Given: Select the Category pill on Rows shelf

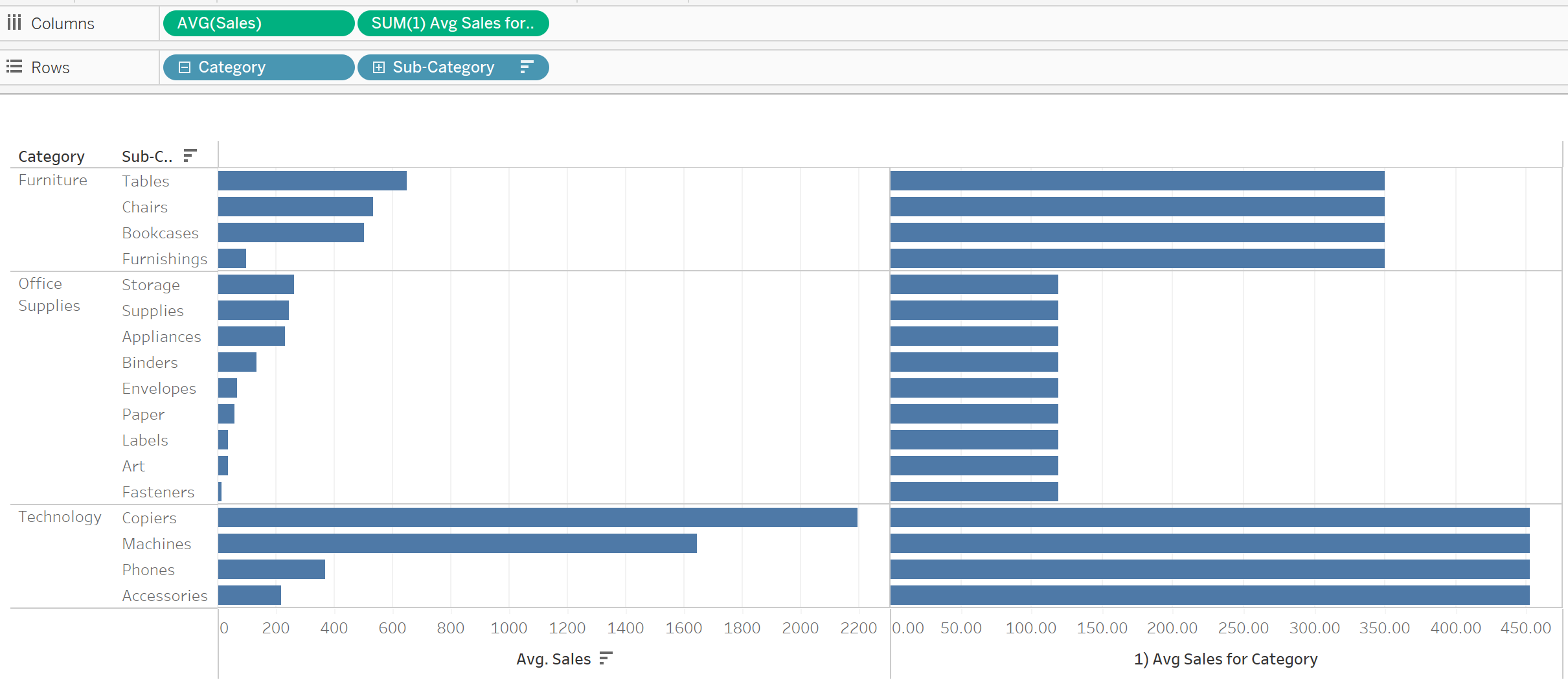Looking at the screenshot, I should (x=258, y=67).
